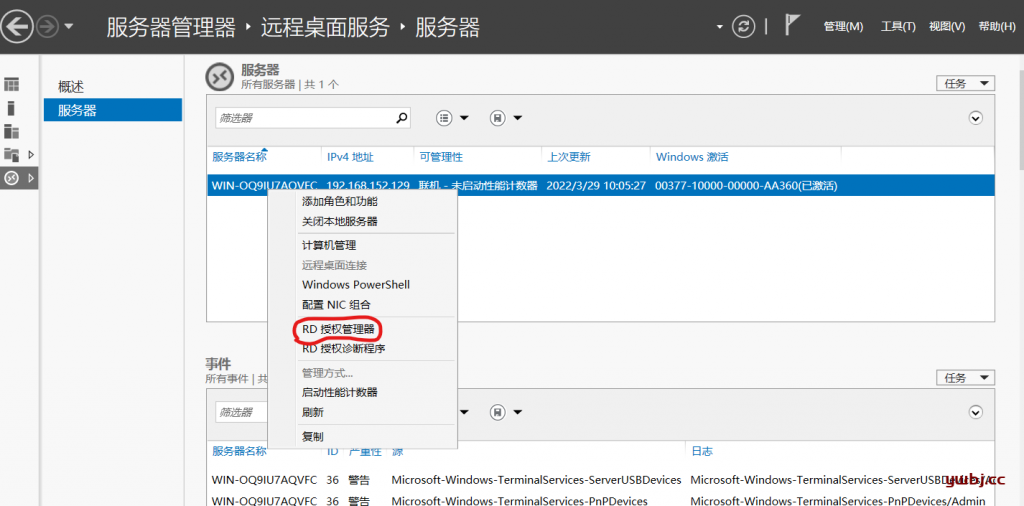Open the dropdown arrow left of the refresh icon
Image resolution: width=1024 pixels, height=506 pixels.
point(720,27)
